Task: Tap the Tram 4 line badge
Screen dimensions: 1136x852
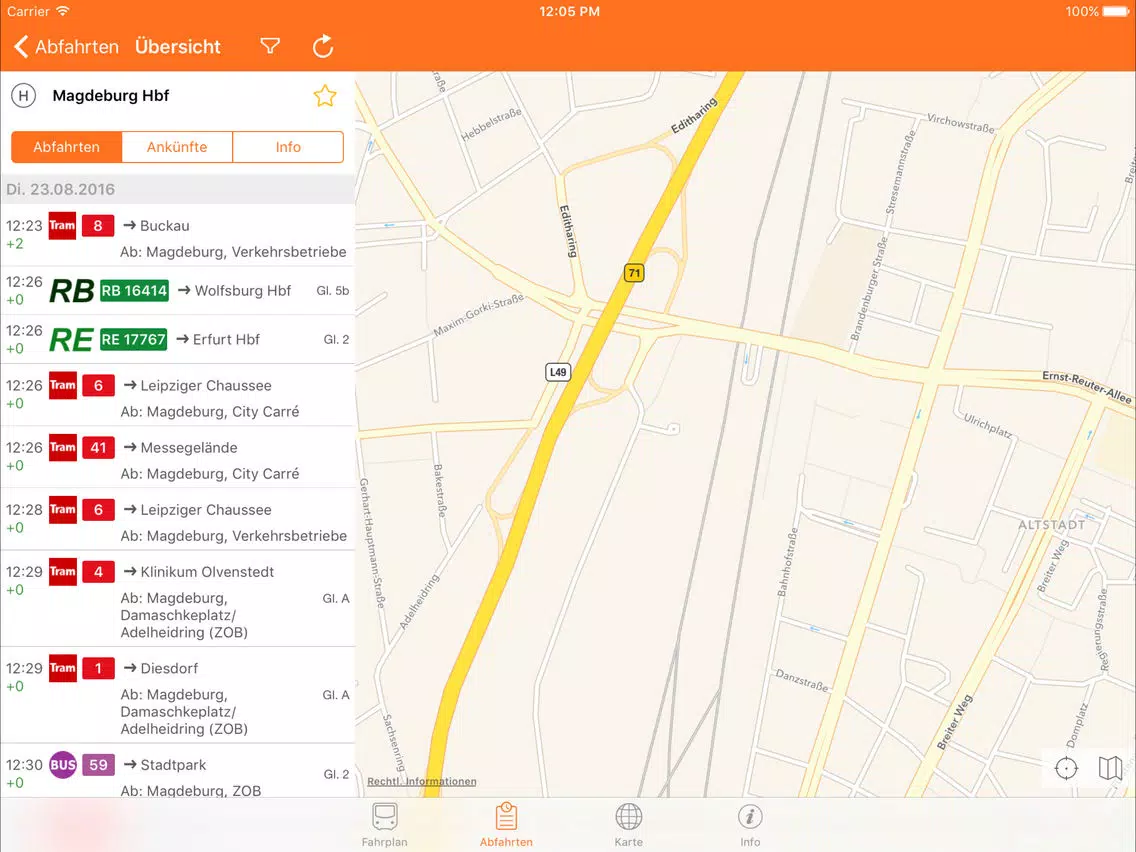Action: tap(98, 572)
